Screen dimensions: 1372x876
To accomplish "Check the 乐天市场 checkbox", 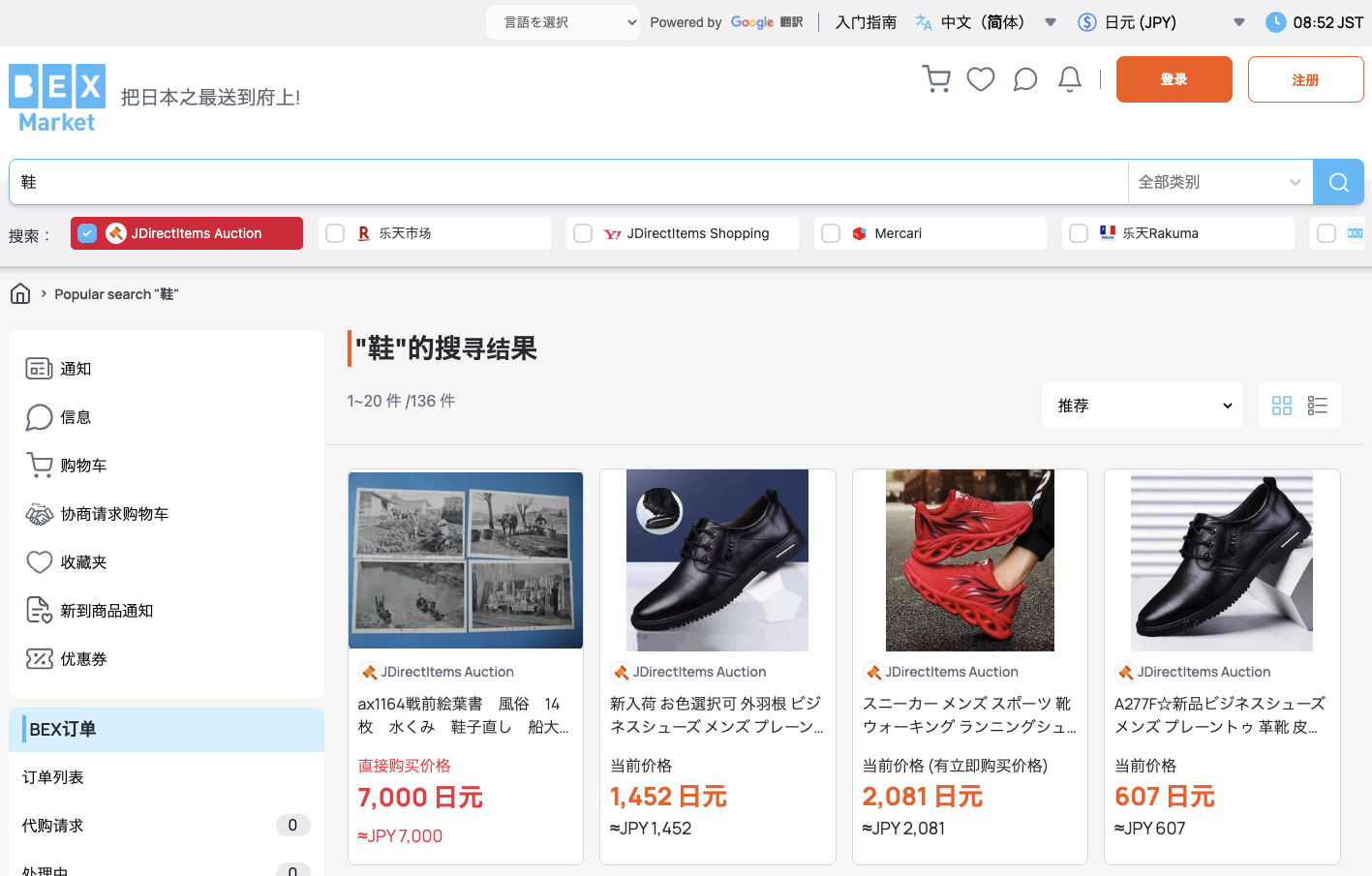I will pos(335,233).
